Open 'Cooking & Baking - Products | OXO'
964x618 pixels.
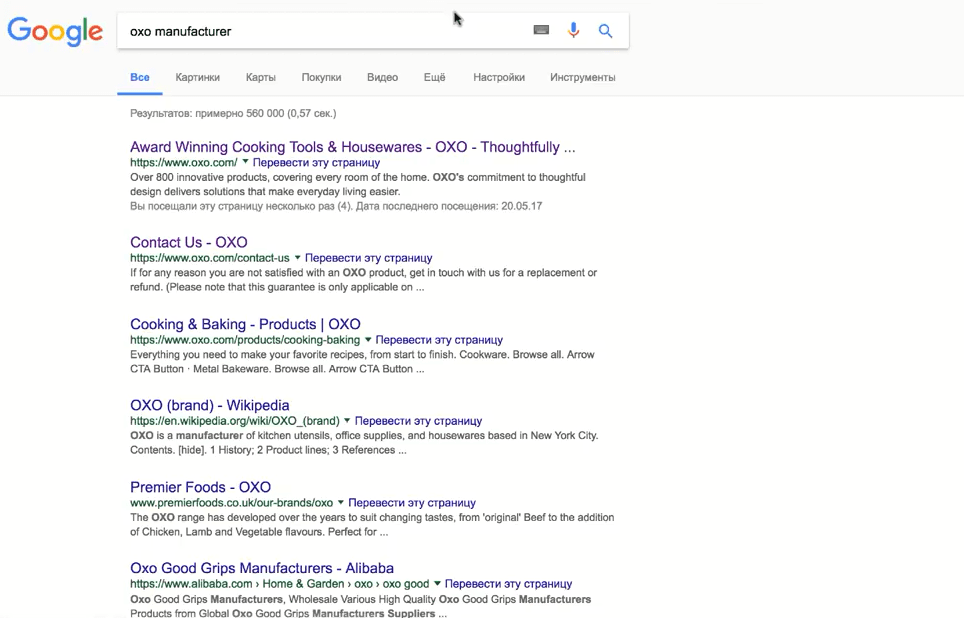pos(245,324)
